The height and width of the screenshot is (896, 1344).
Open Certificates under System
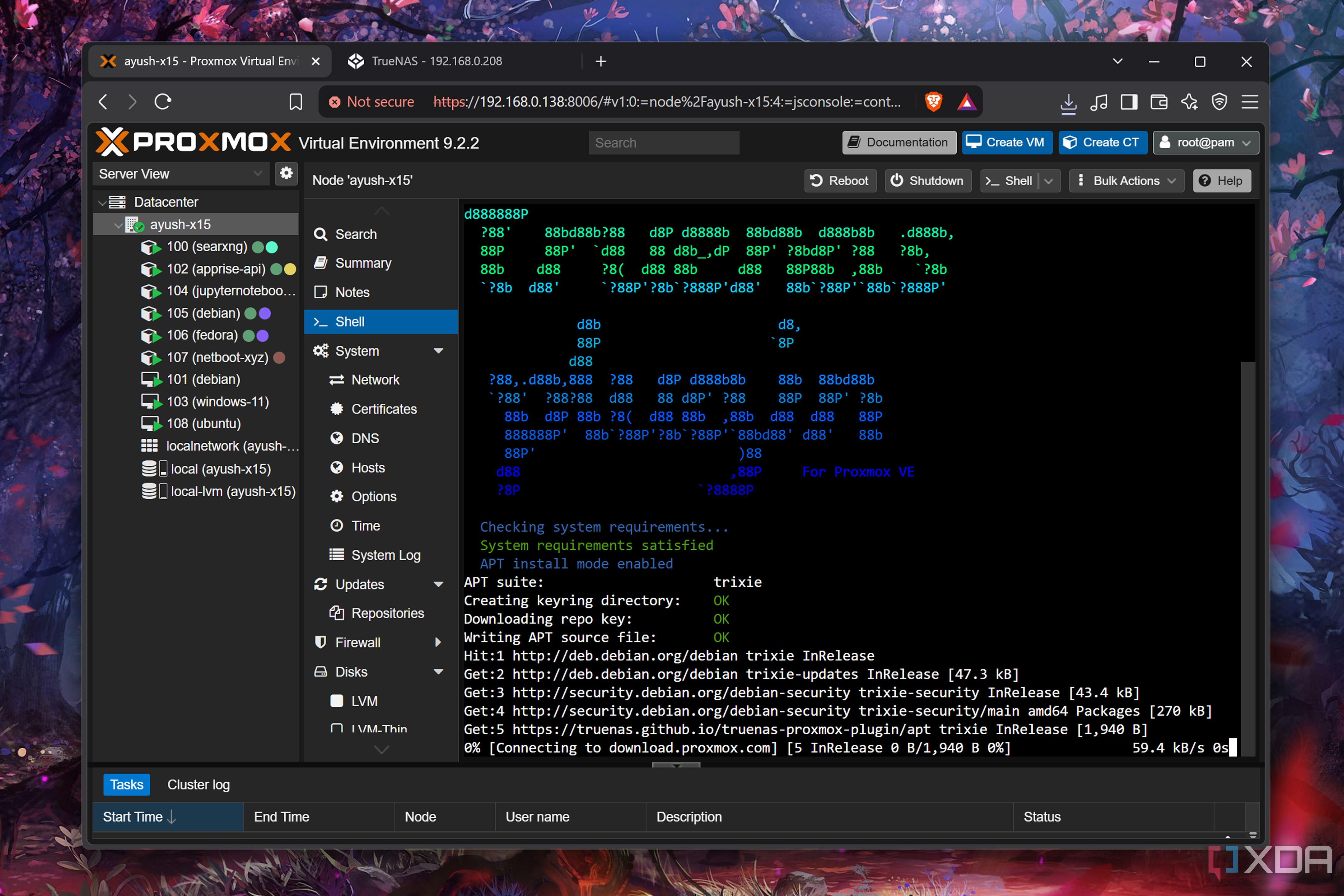(x=380, y=409)
